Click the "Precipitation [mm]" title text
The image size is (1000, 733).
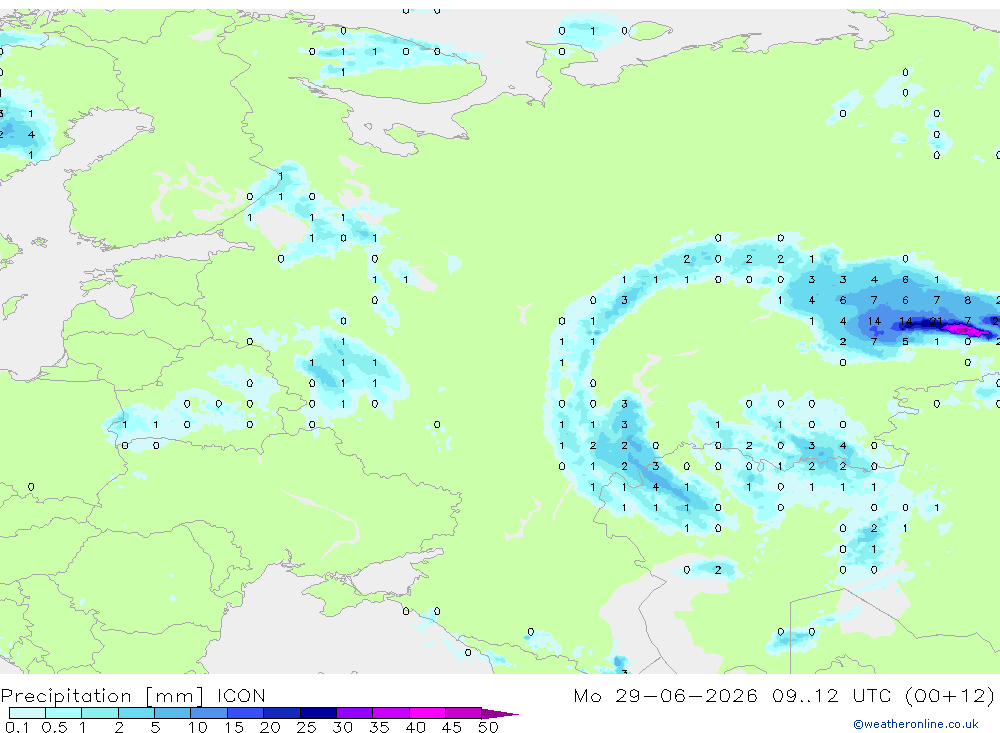click(x=102, y=696)
